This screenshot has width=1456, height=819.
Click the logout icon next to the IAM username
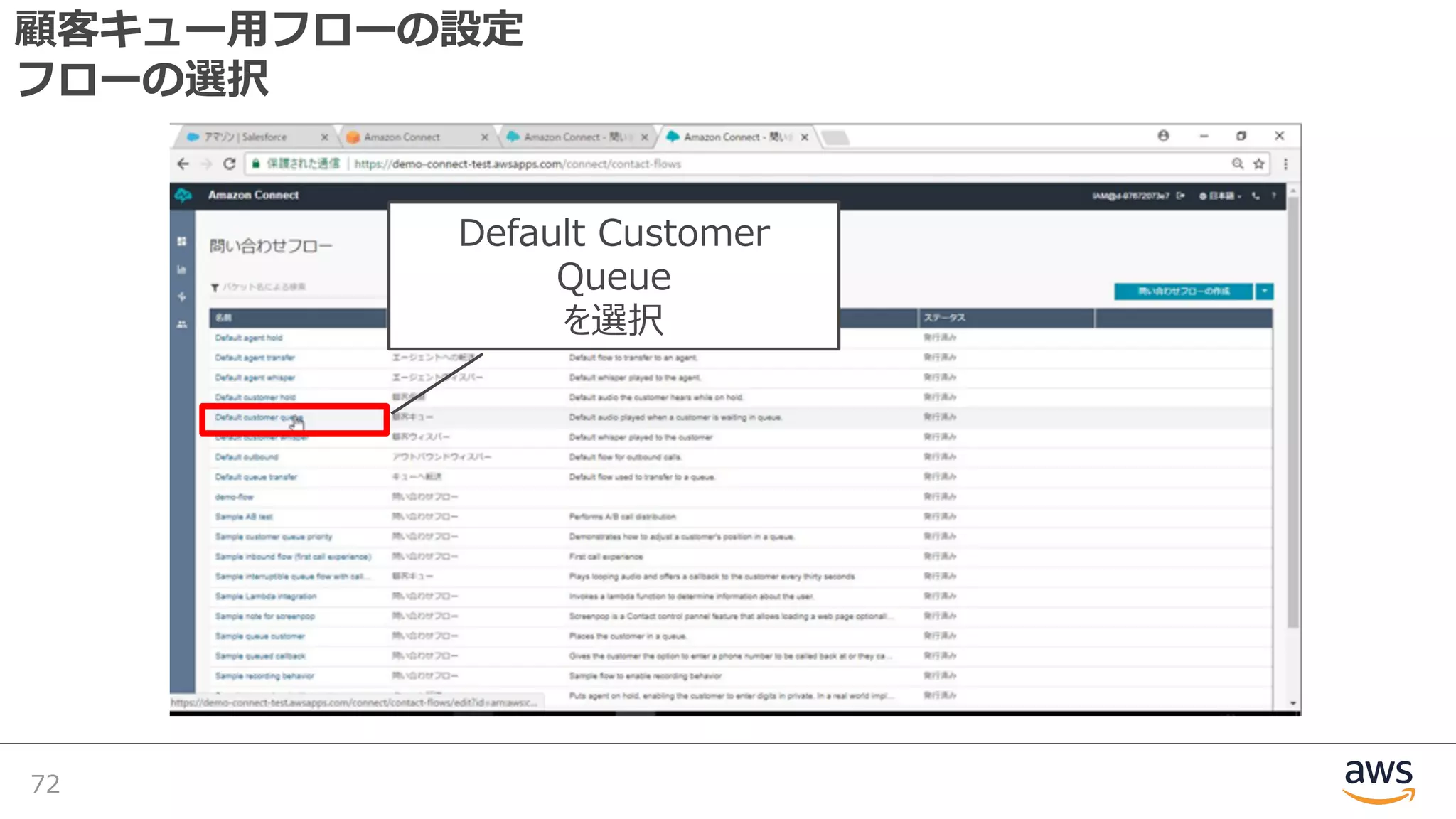pos(1181,196)
